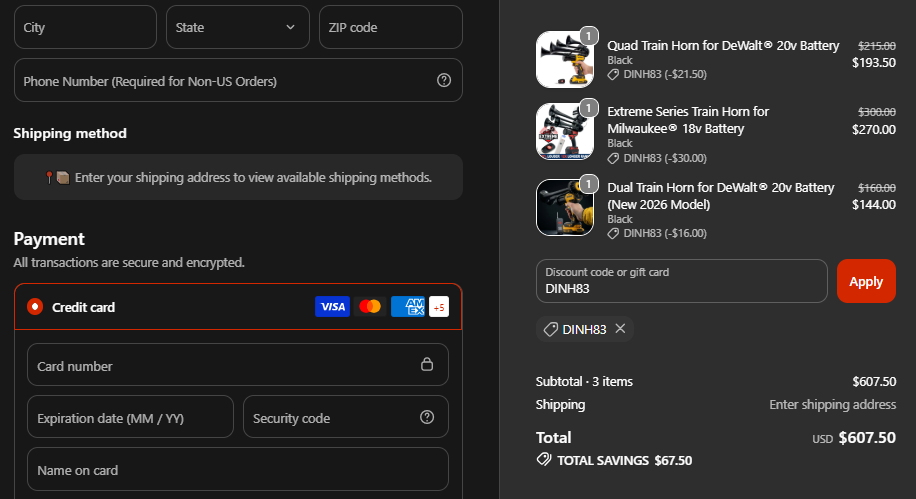Screen dimensions: 916x499
Task: Click the tag icon in DINH83 chip
Action: point(550,330)
